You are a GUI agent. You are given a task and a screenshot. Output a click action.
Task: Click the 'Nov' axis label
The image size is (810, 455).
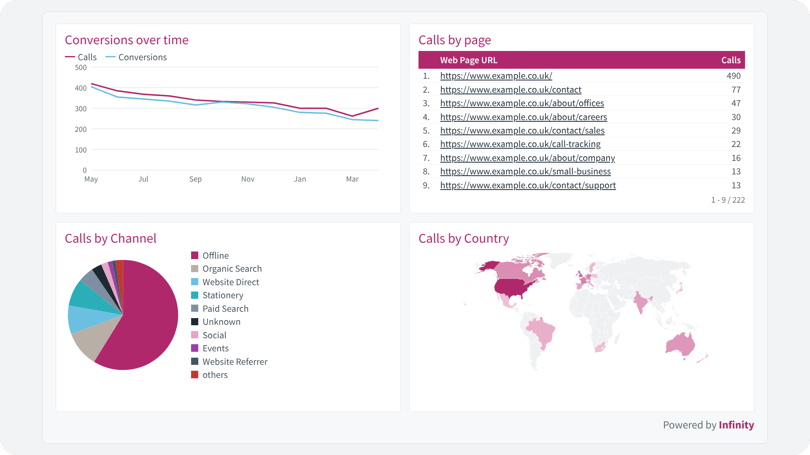tap(247, 179)
